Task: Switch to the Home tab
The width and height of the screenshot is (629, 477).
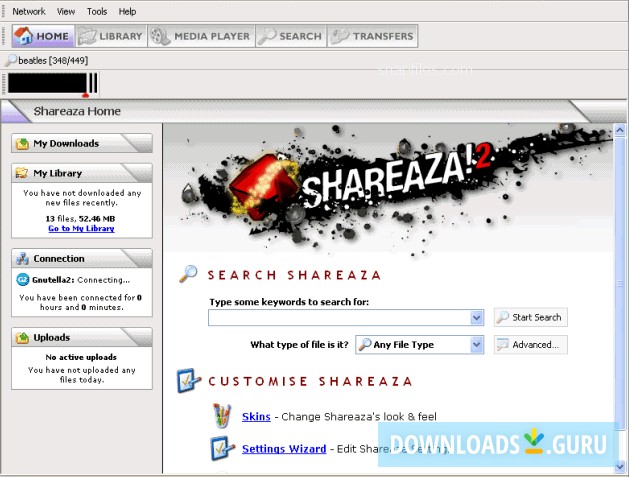Action: [x=43, y=36]
